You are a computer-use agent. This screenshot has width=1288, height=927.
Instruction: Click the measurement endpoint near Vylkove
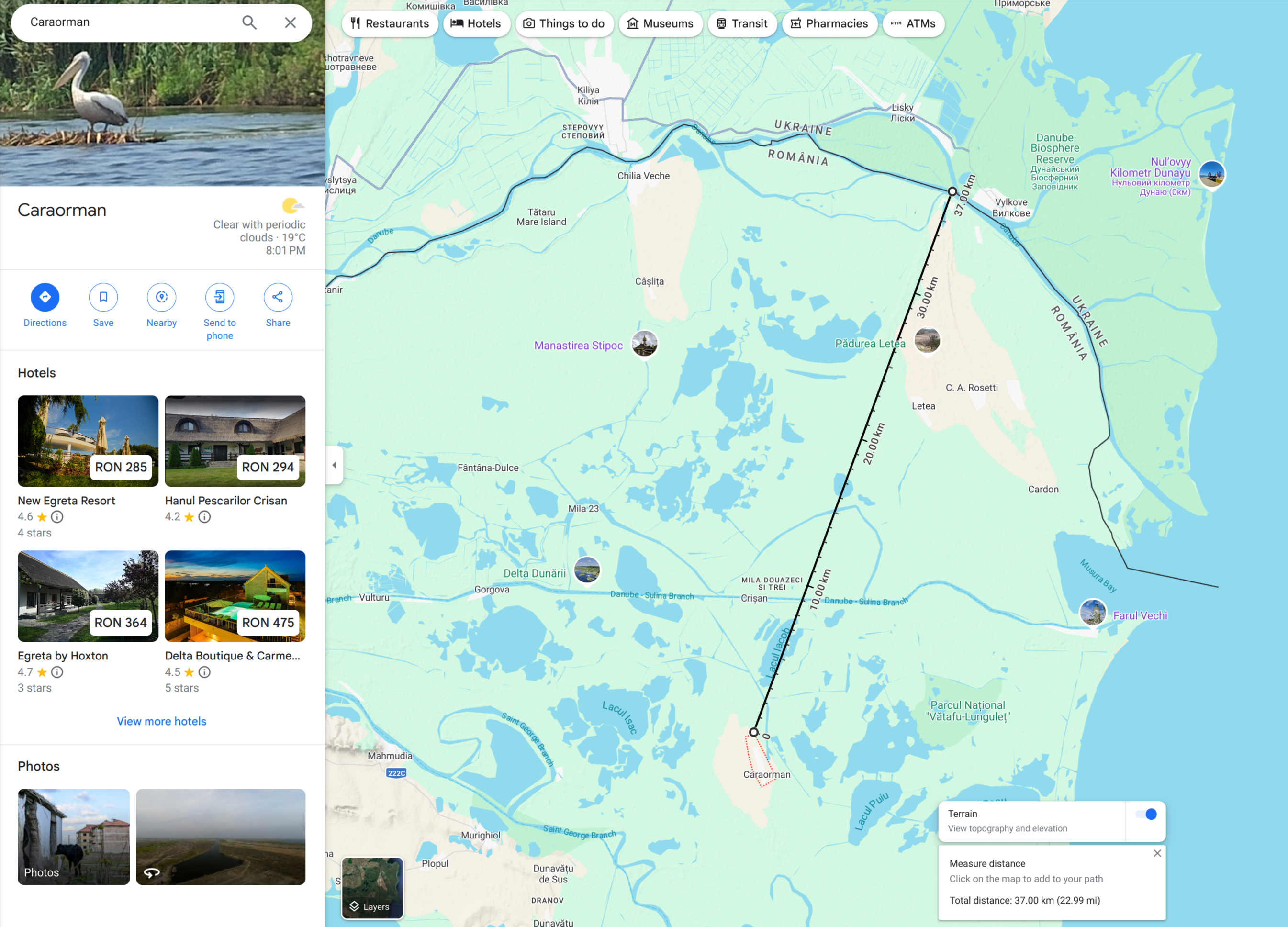[x=952, y=191]
